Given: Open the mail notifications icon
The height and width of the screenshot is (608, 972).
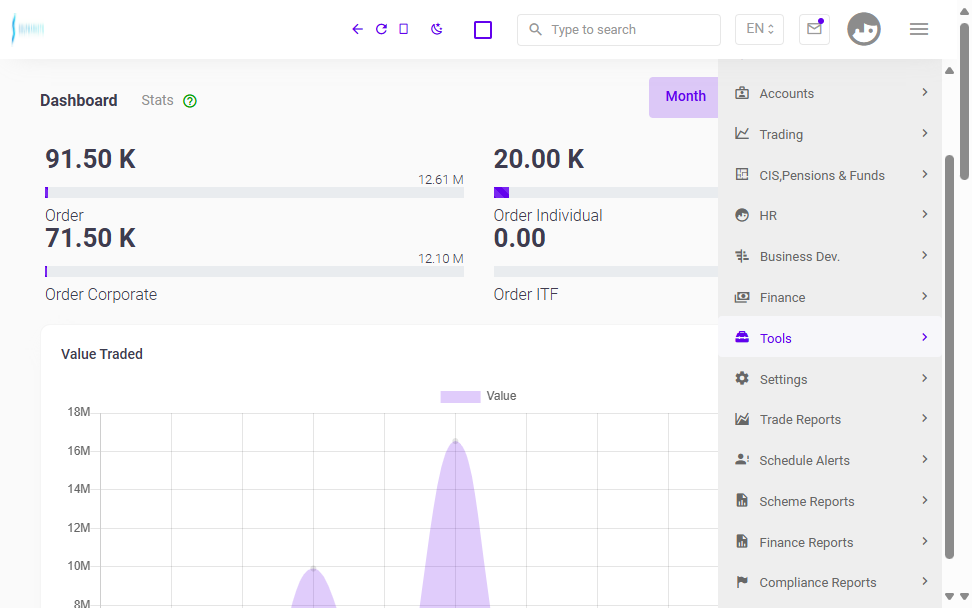Looking at the screenshot, I should pos(815,29).
